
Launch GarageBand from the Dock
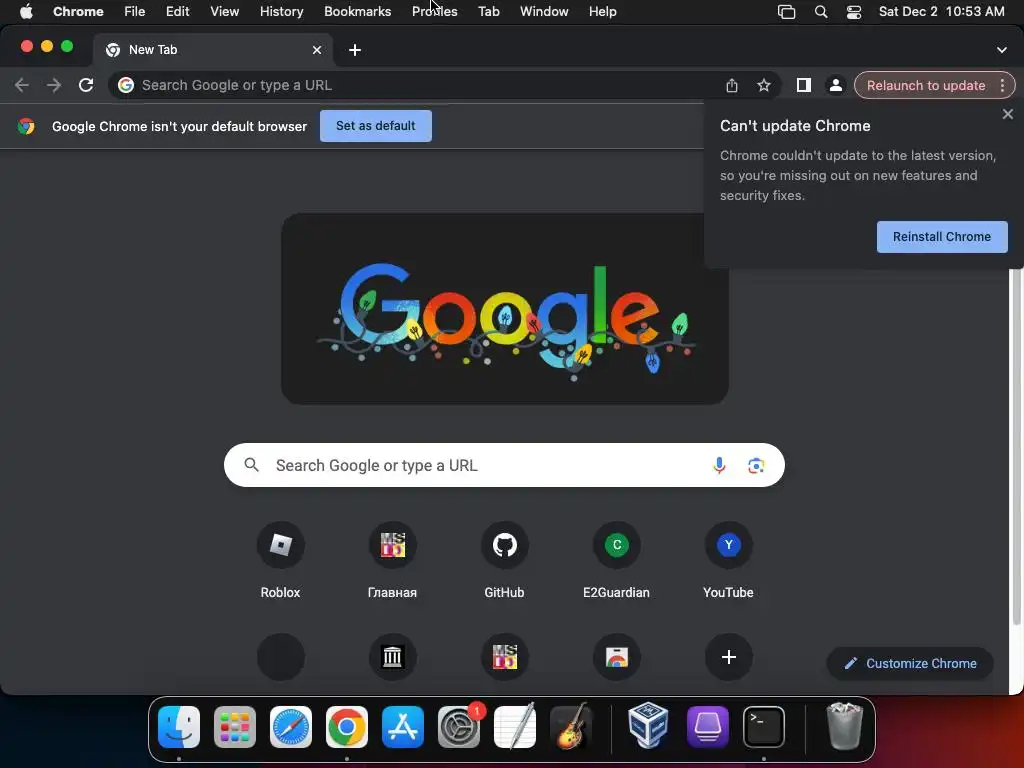[571, 727]
